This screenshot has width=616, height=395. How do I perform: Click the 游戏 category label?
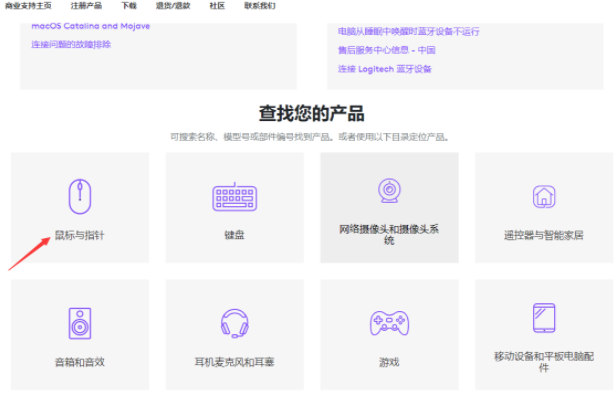(x=389, y=362)
